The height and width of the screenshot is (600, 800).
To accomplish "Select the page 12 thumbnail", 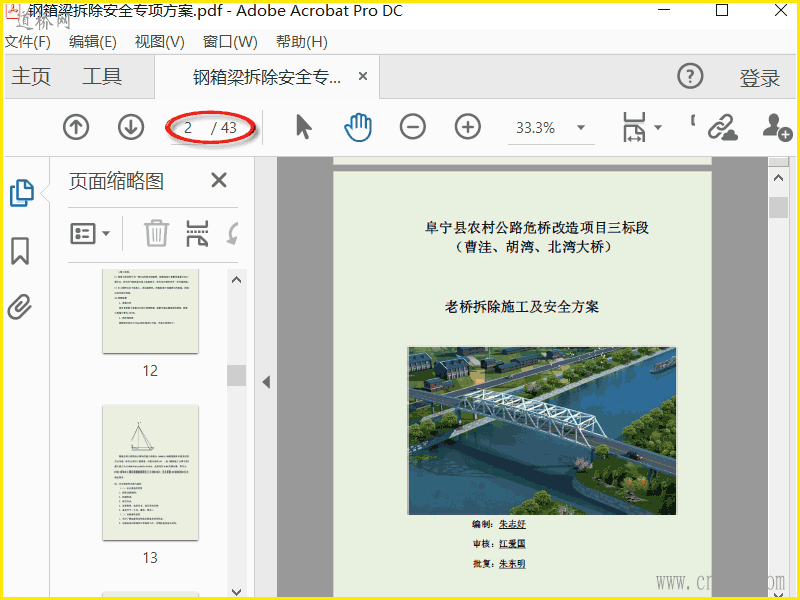I will point(150,311).
